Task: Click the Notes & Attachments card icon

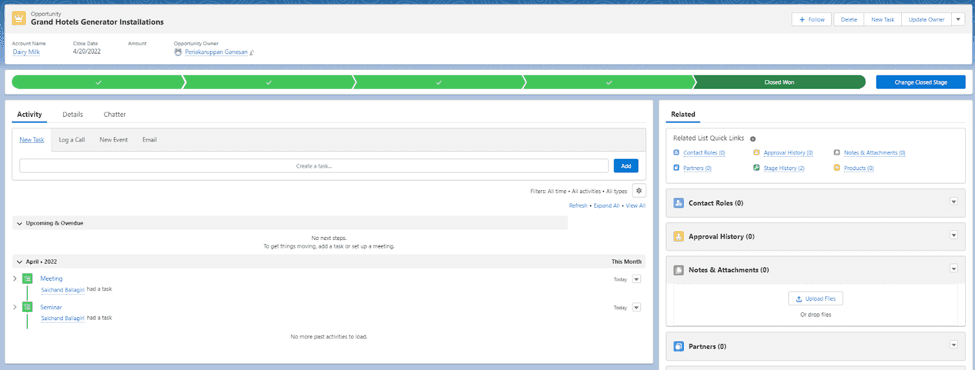Action: [678, 271]
